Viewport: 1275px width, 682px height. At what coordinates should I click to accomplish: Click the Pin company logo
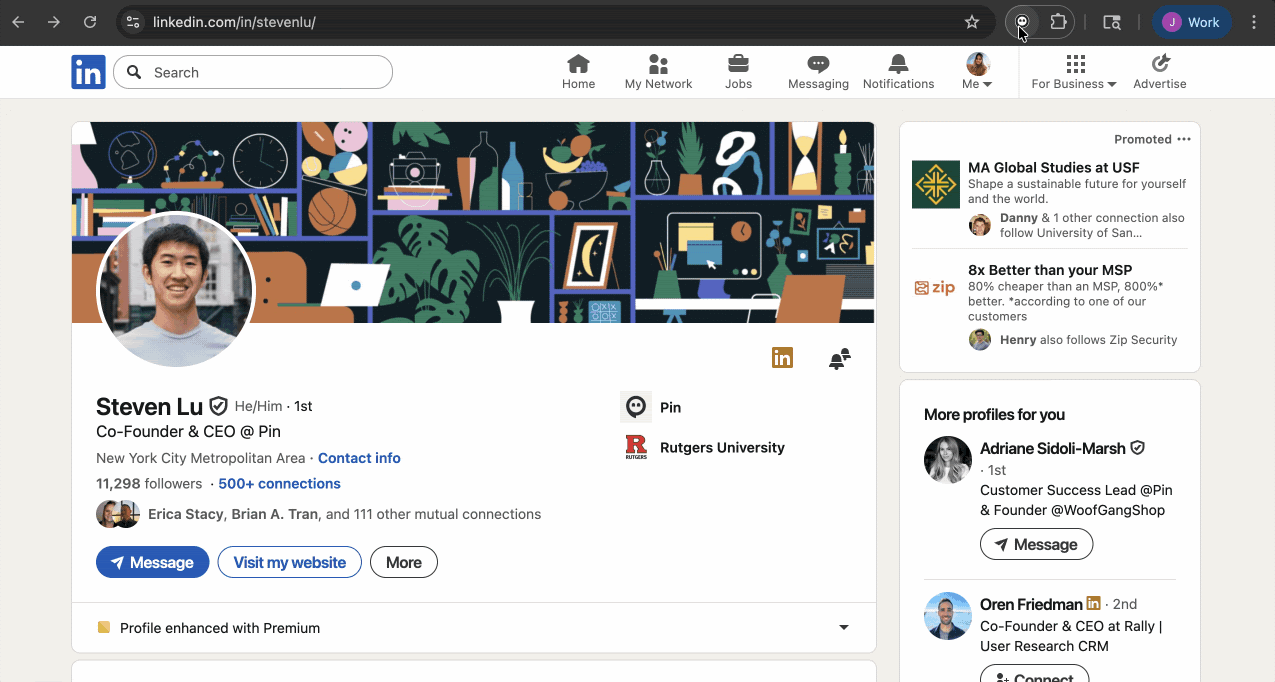(x=635, y=407)
